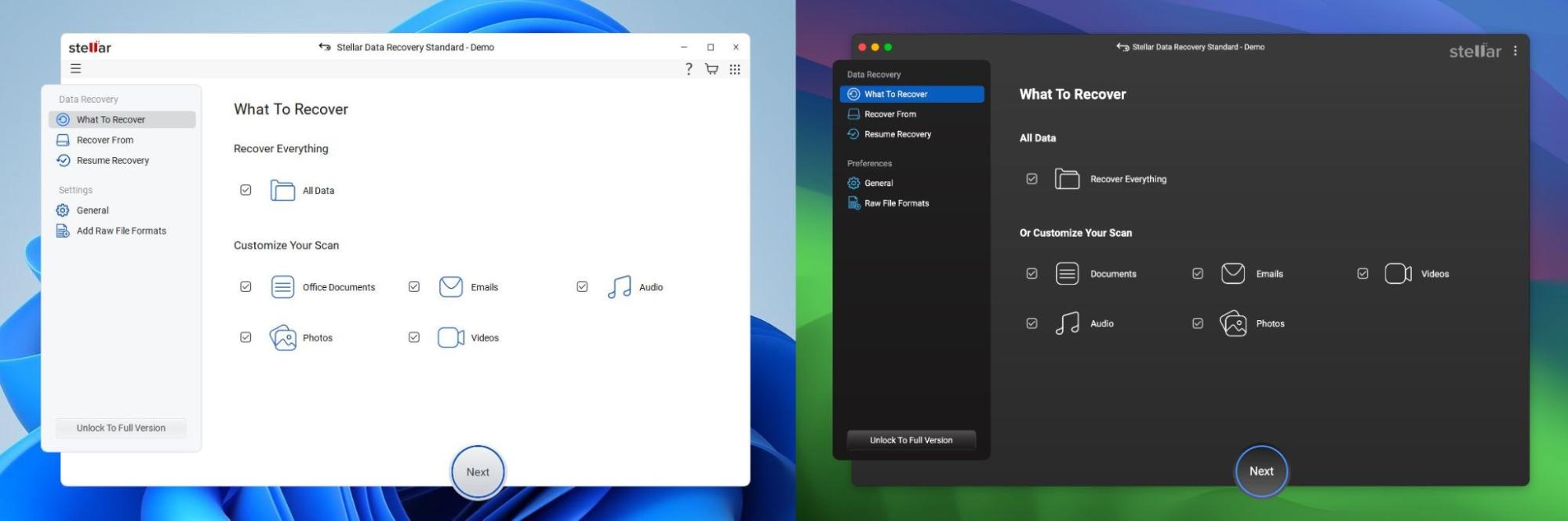Click Audio music note icon in Windows window
The image size is (1568, 521).
point(619,287)
